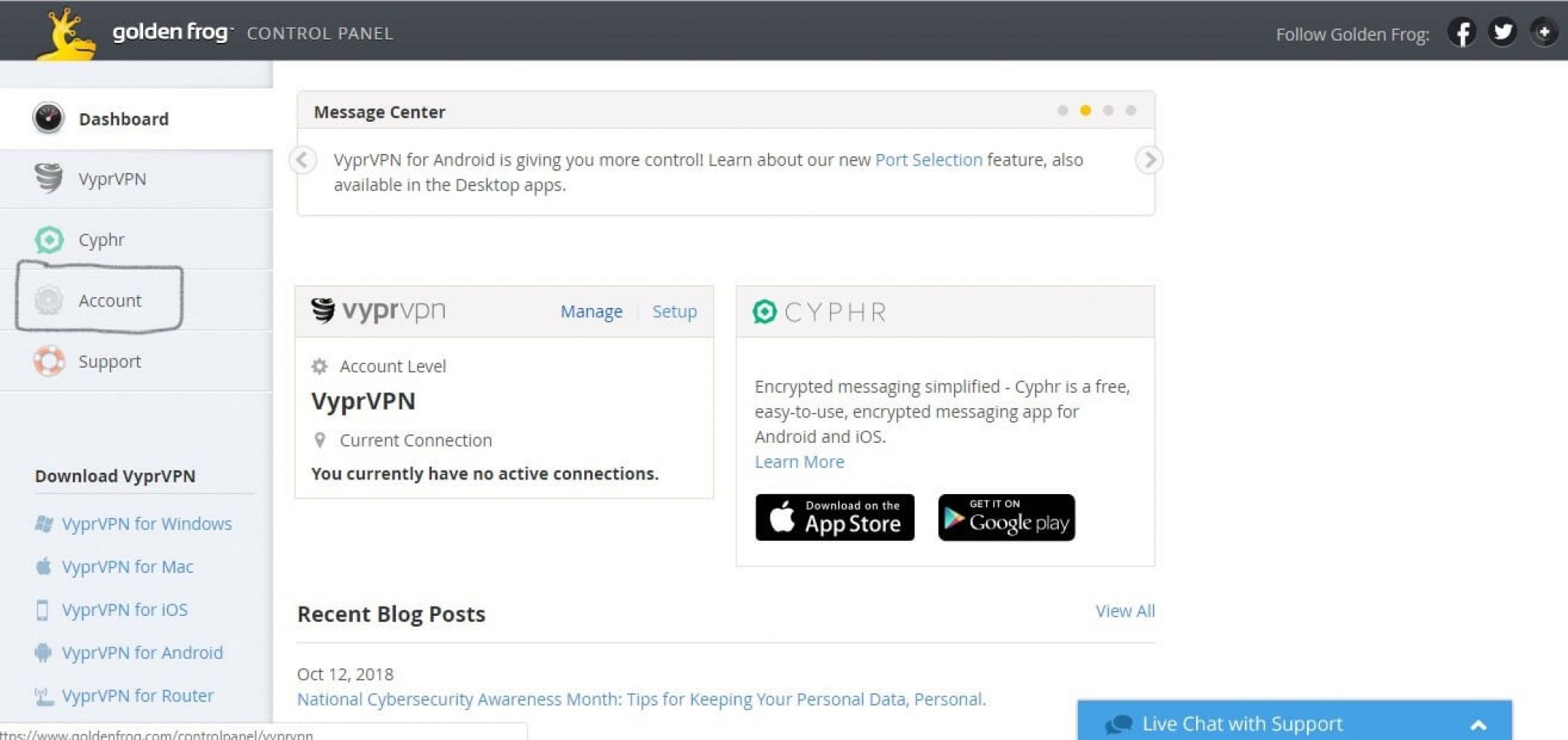Open the National Cybersecurity Awareness Month post

click(x=642, y=699)
